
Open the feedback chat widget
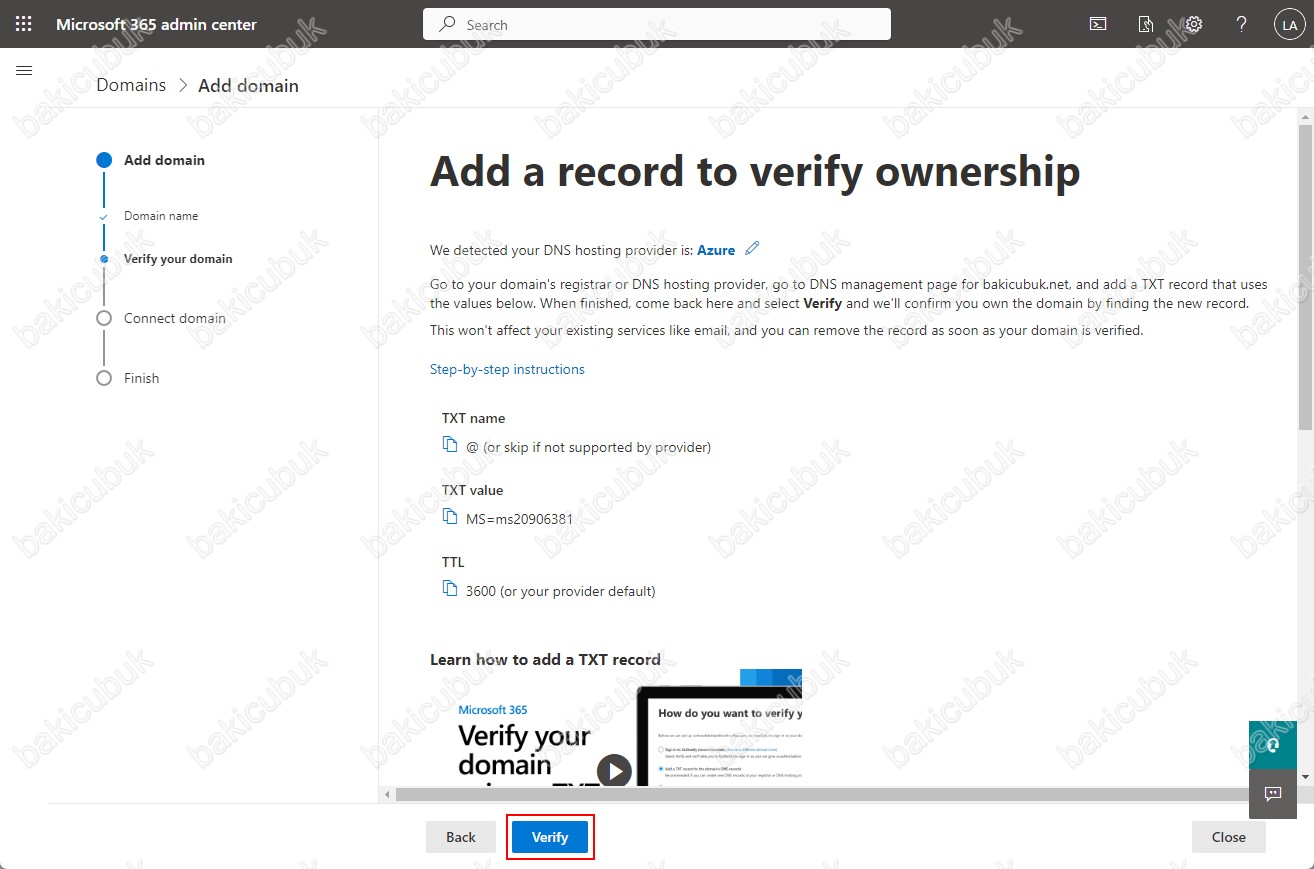1273,794
